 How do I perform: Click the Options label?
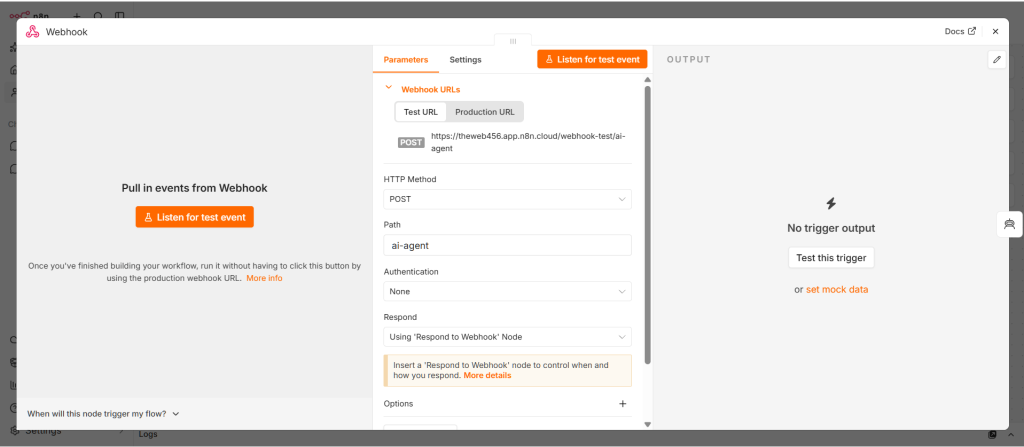[398, 404]
